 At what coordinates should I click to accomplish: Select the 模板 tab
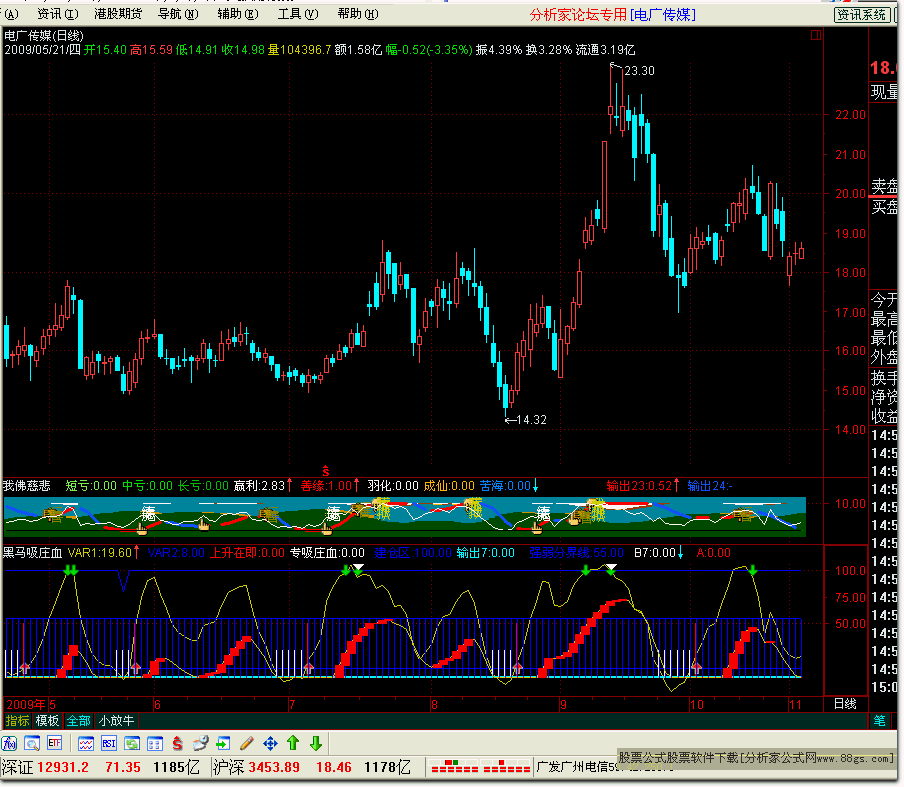tap(47, 721)
